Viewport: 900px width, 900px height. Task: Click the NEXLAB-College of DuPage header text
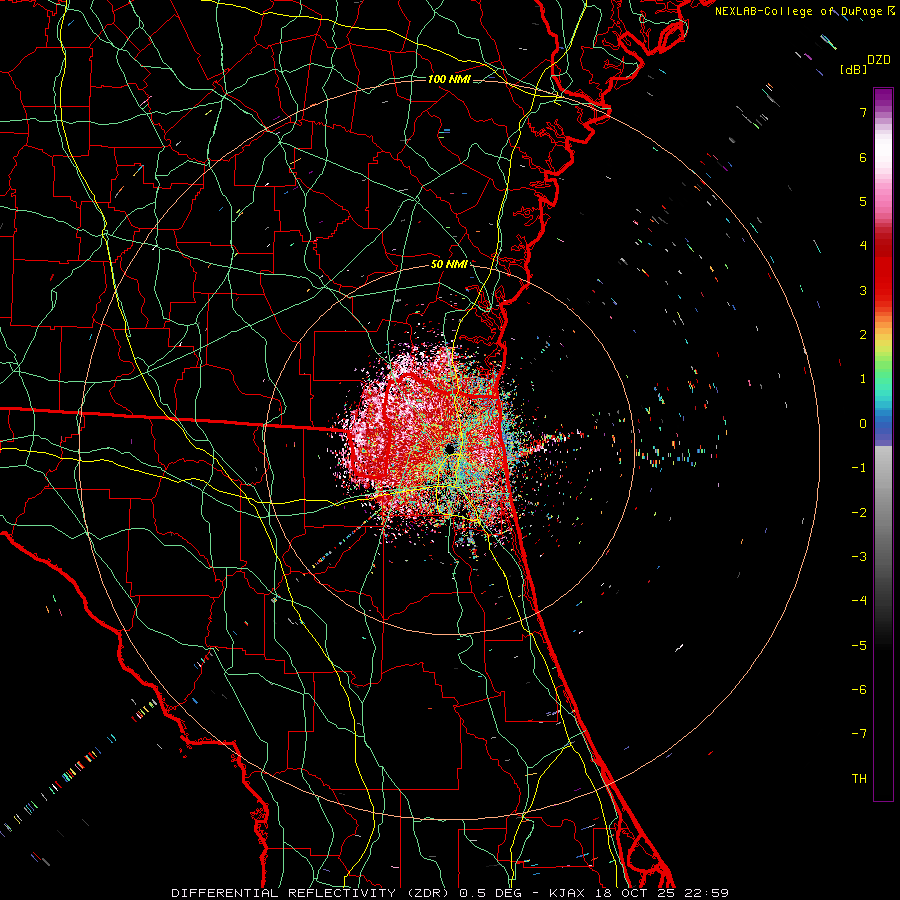[x=804, y=11]
